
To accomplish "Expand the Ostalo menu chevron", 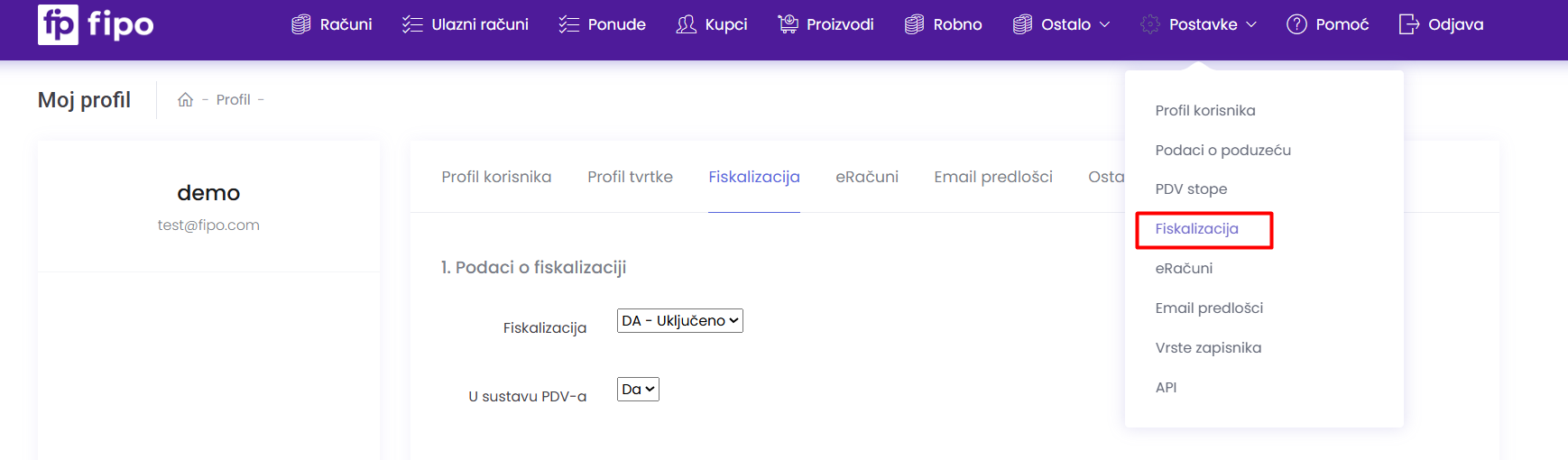I will tap(1104, 24).
